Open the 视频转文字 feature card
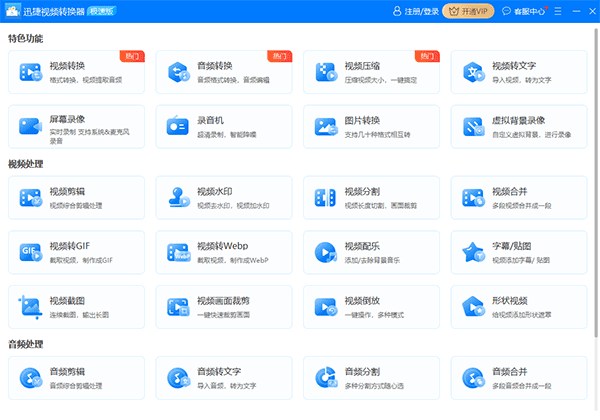The height and width of the screenshot is (420, 600). (x=518, y=72)
